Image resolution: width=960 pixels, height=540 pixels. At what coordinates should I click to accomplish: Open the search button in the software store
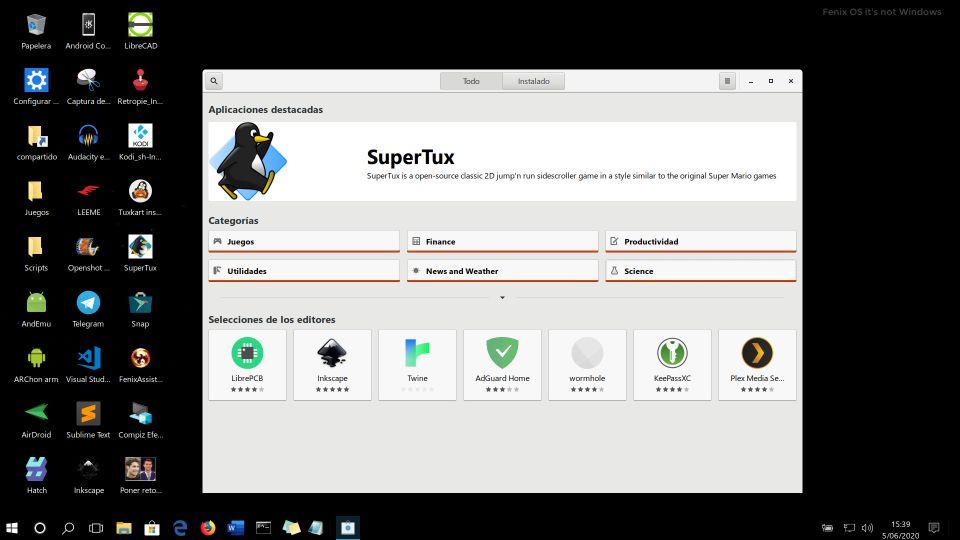(x=214, y=81)
